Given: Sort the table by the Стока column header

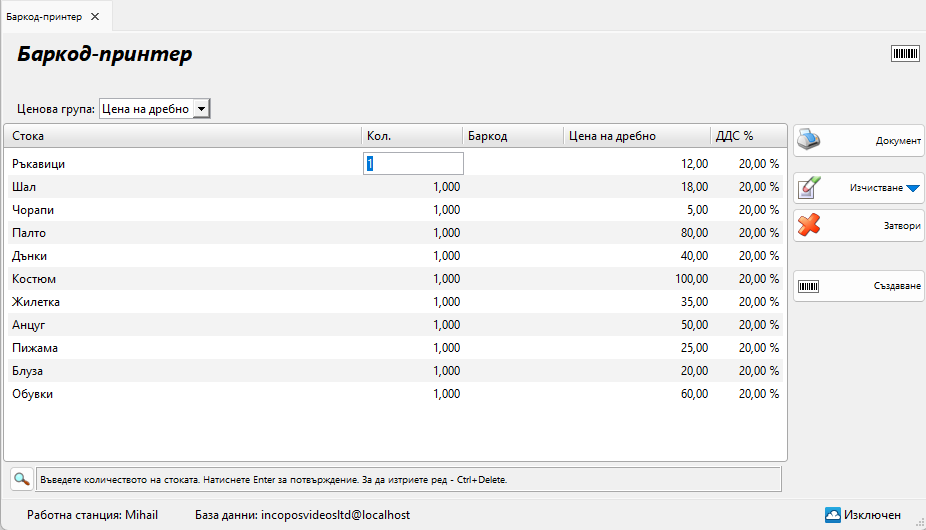Looking at the screenshot, I should click(x=180, y=136).
